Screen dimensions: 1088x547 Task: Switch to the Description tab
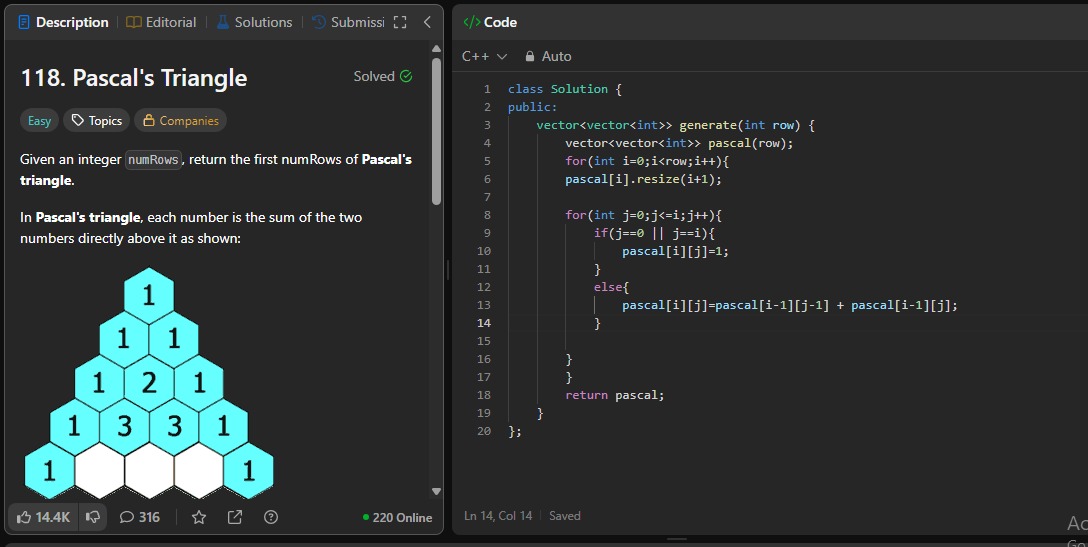pos(63,22)
